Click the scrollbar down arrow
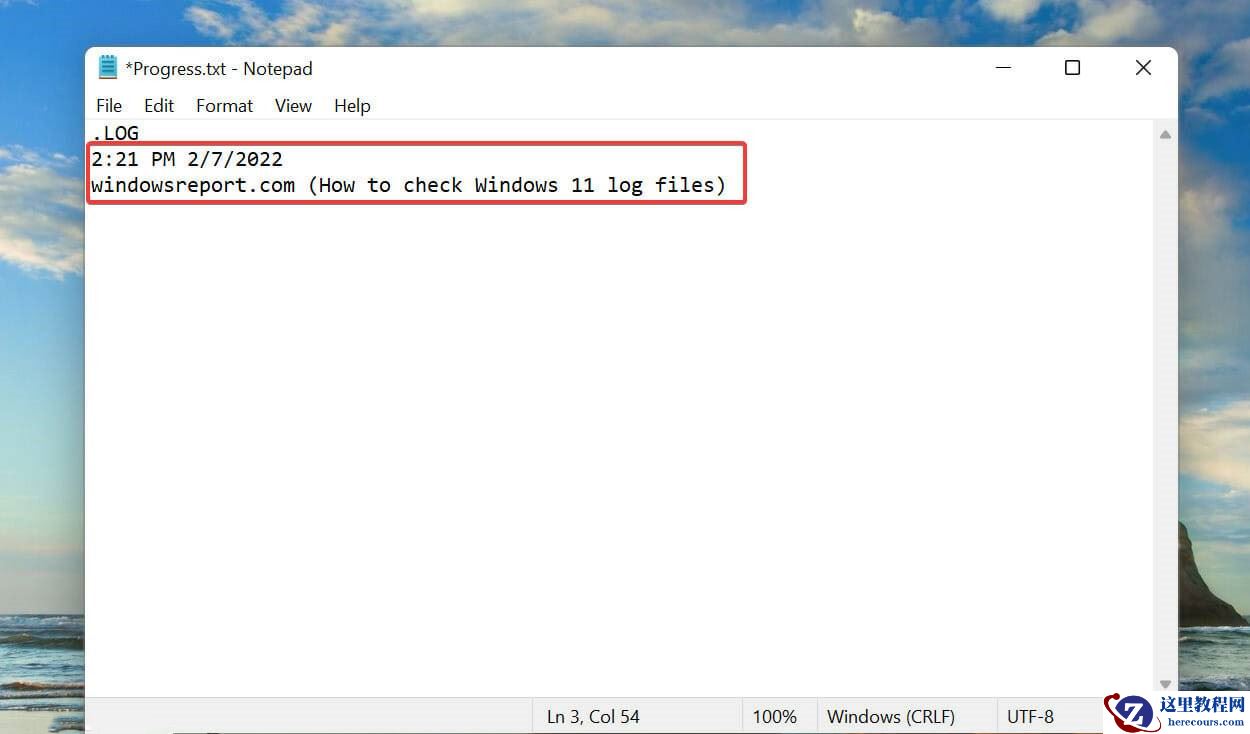Screen dimensions: 1250x734 (x=1165, y=685)
